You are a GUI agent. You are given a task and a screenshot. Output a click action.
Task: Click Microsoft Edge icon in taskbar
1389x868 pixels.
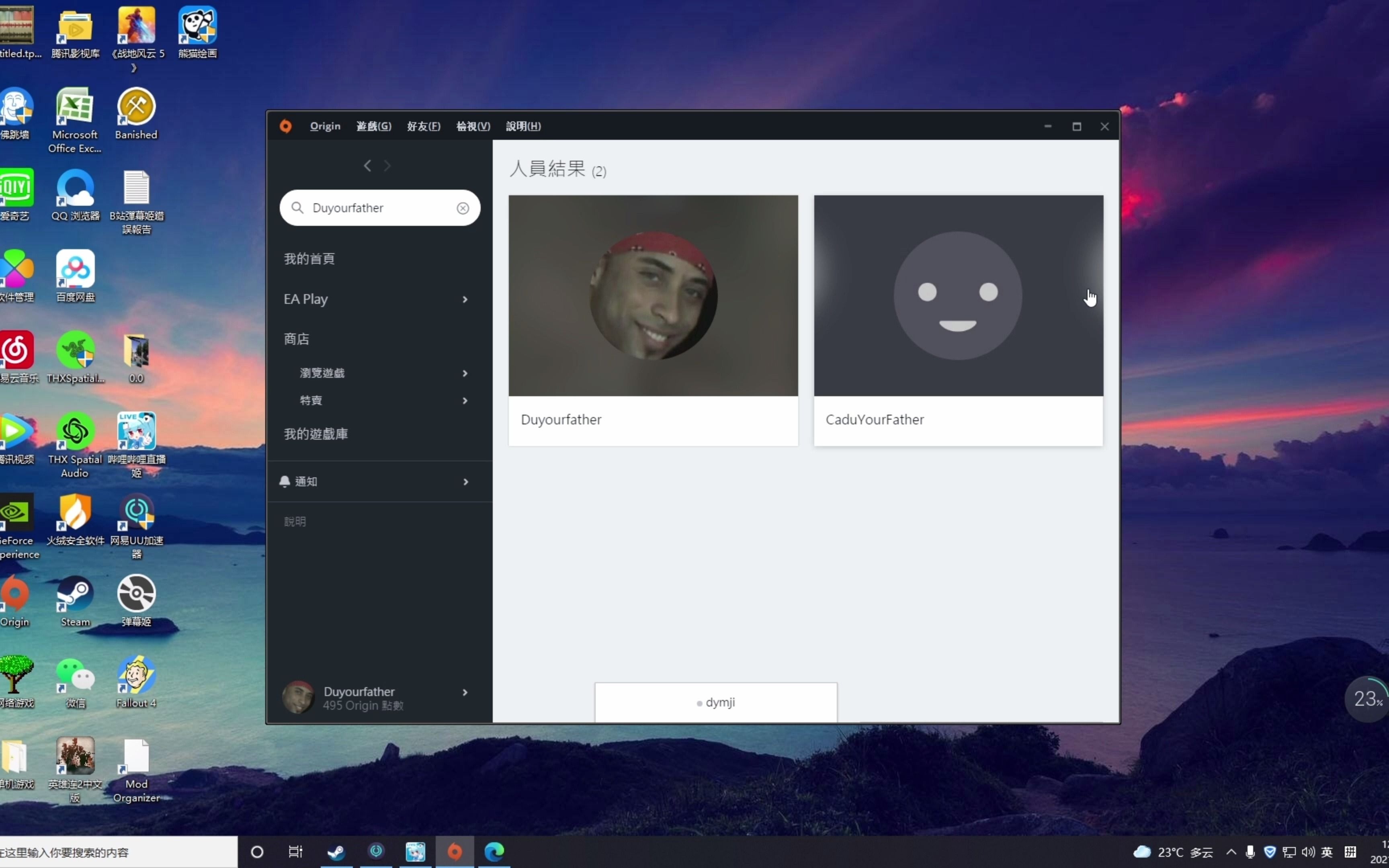(494, 852)
